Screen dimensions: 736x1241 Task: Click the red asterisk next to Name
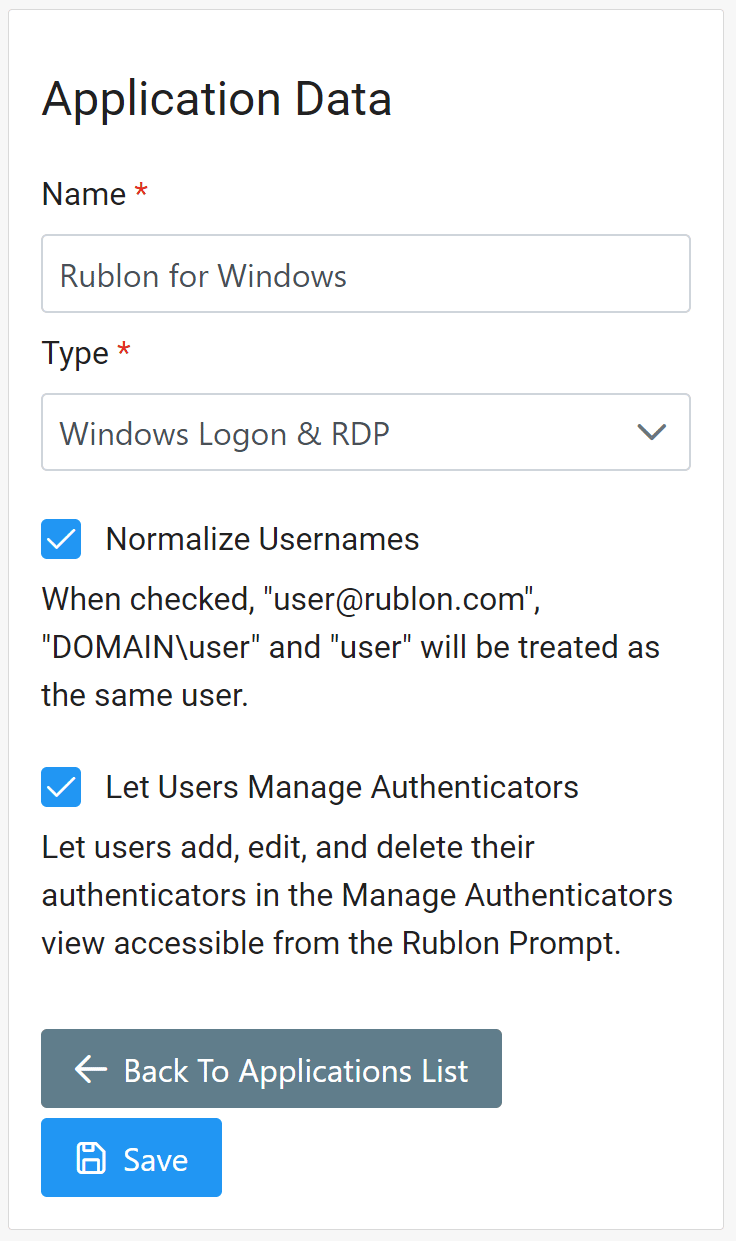coord(141,193)
